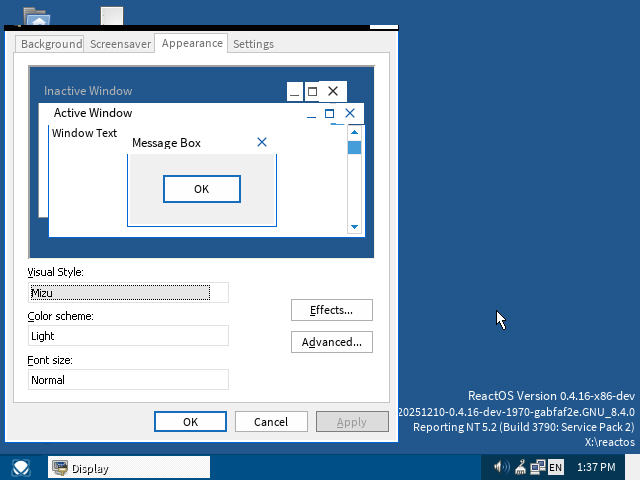Screen dimensions: 640x480
Task: Open the Visual Style dropdown
Action: pos(129,293)
